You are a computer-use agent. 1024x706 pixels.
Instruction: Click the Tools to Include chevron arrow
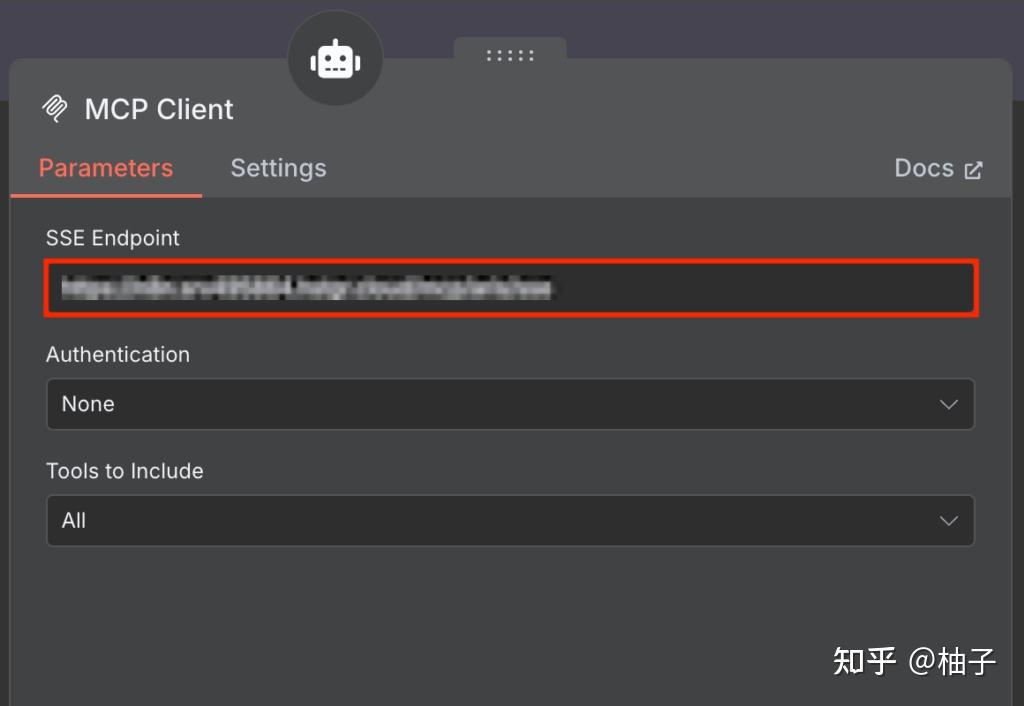pyautogui.click(x=948, y=521)
